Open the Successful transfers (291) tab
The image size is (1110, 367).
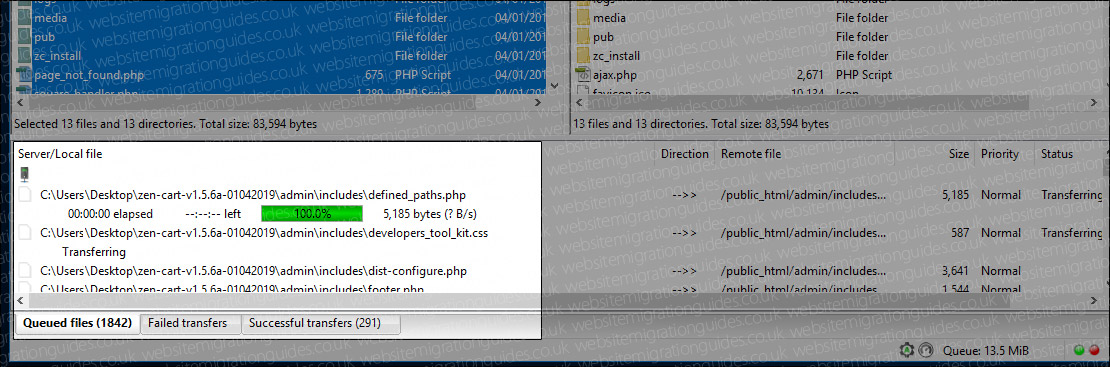click(x=321, y=323)
